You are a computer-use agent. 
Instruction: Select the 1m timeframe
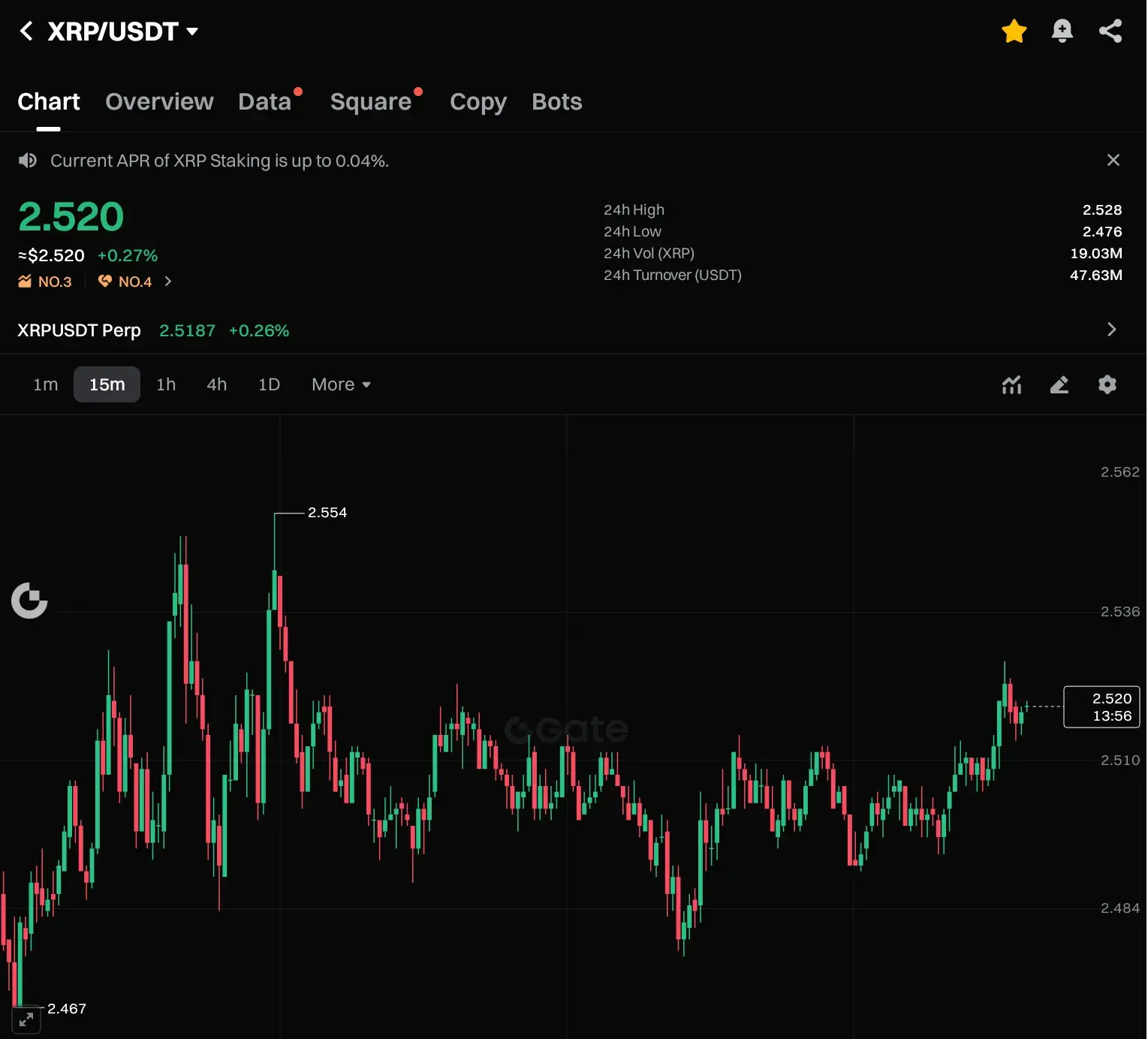pos(46,384)
